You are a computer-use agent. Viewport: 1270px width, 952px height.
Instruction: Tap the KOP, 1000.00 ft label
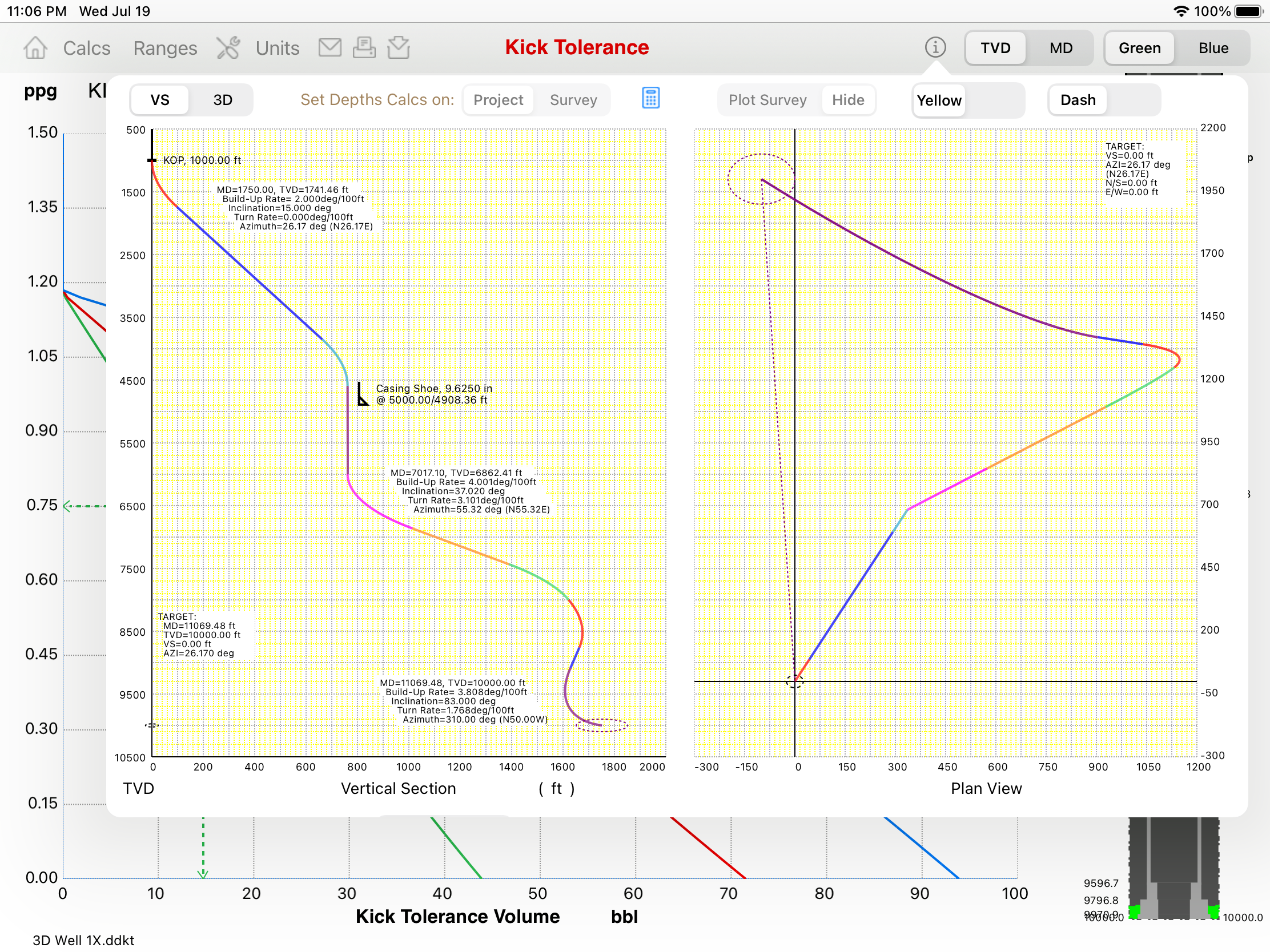pos(202,160)
